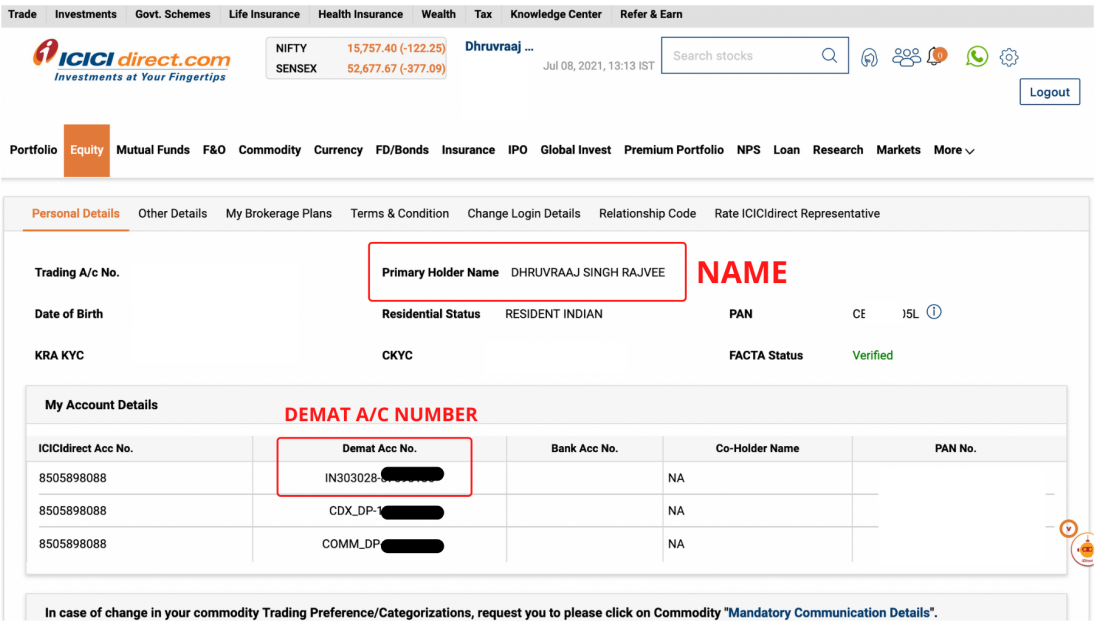Screen dimensions: 1096x631
Task: Open the settings gear icon
Action: click(1009, 57)
